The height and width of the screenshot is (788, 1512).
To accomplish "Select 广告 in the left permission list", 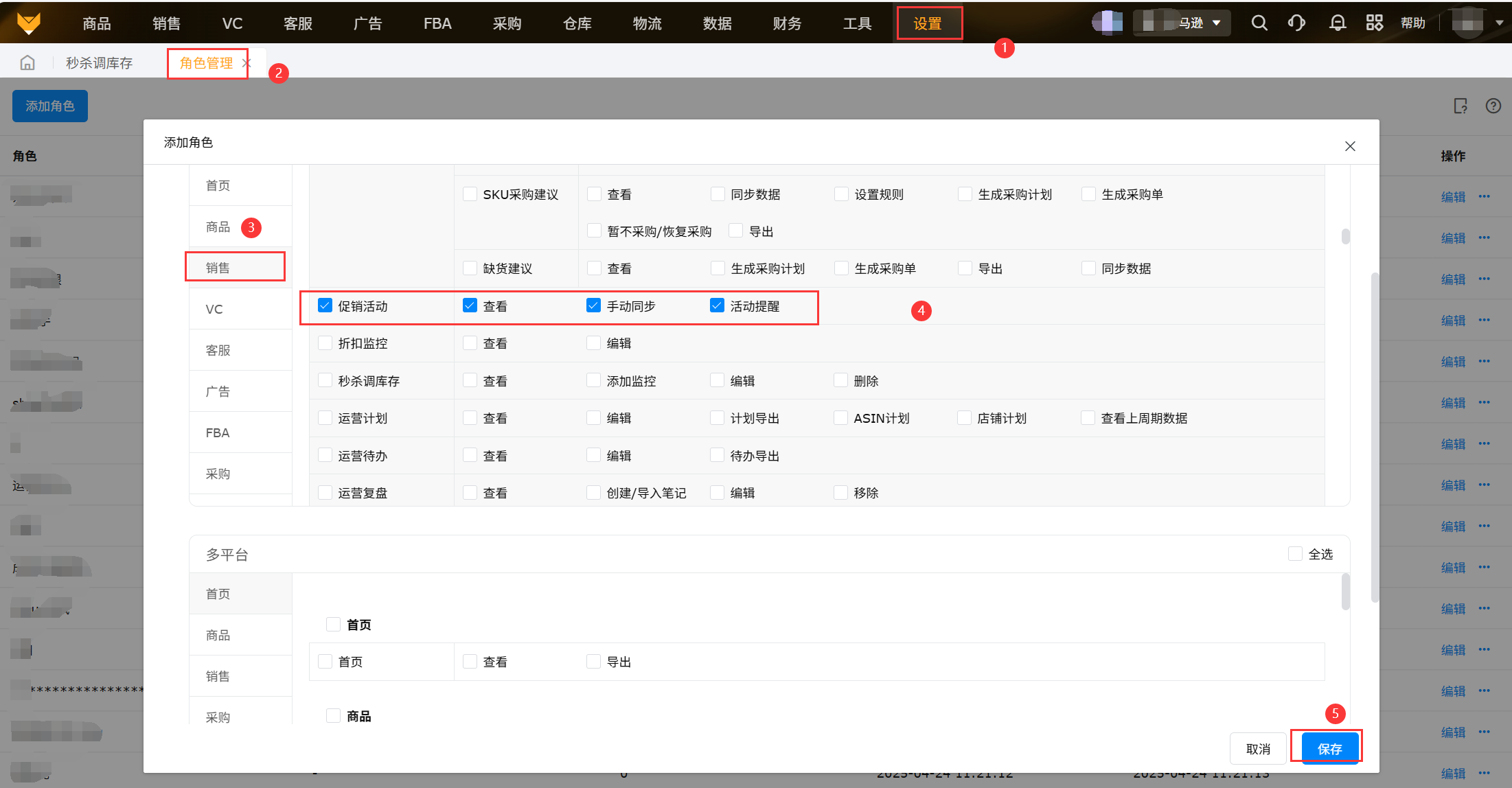I will pyautogui.click(x=218, y=391).
